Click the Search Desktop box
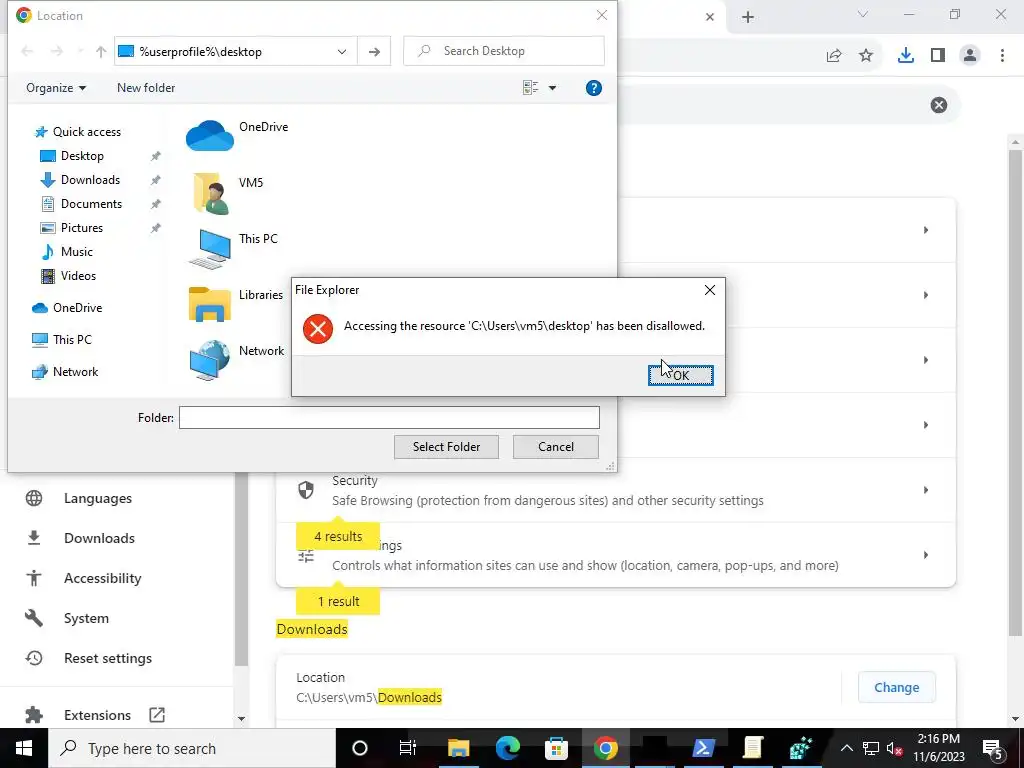Screen dimensions: 1024x768 [x=504, y=51]
